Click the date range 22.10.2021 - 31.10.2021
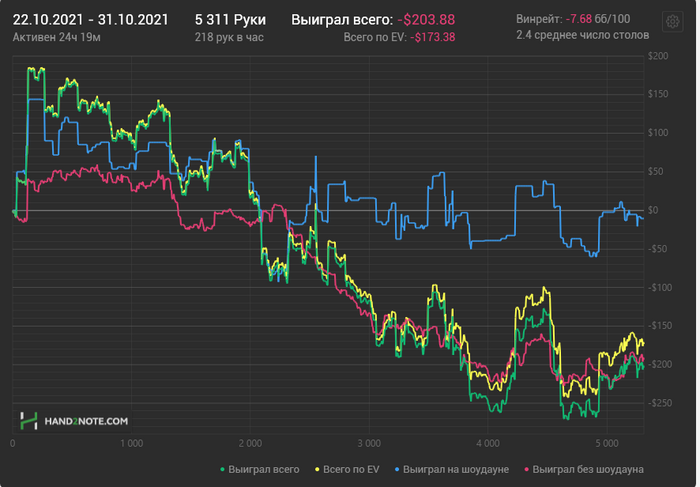The width and height of the screenshot is (700, 487). click(90, 19)
